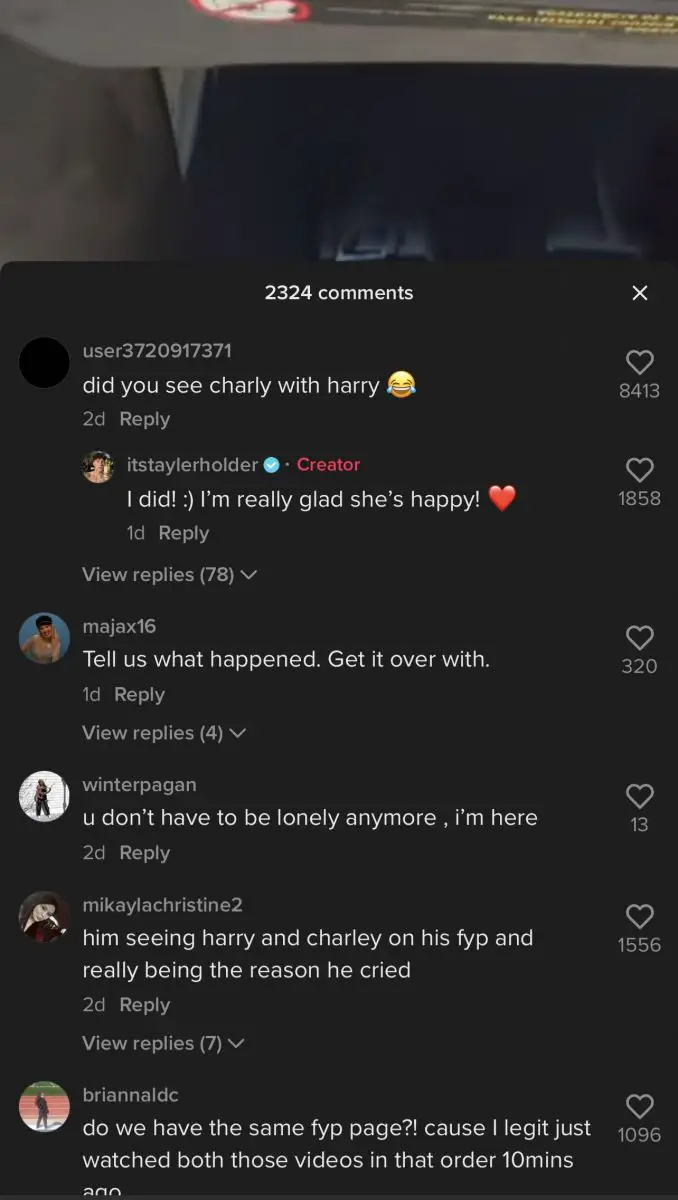Select the 2324 comments header
This screenshot has height=1200, width=678.
tap(339, 293)
